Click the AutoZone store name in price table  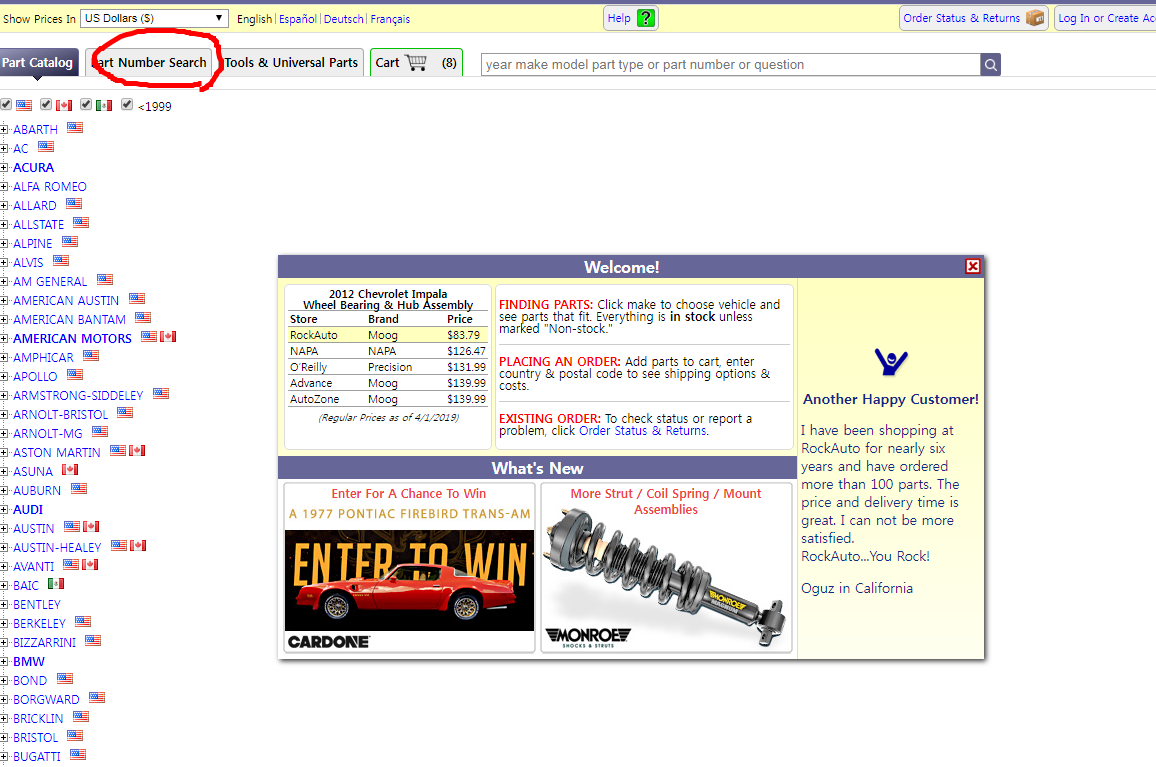314,399
